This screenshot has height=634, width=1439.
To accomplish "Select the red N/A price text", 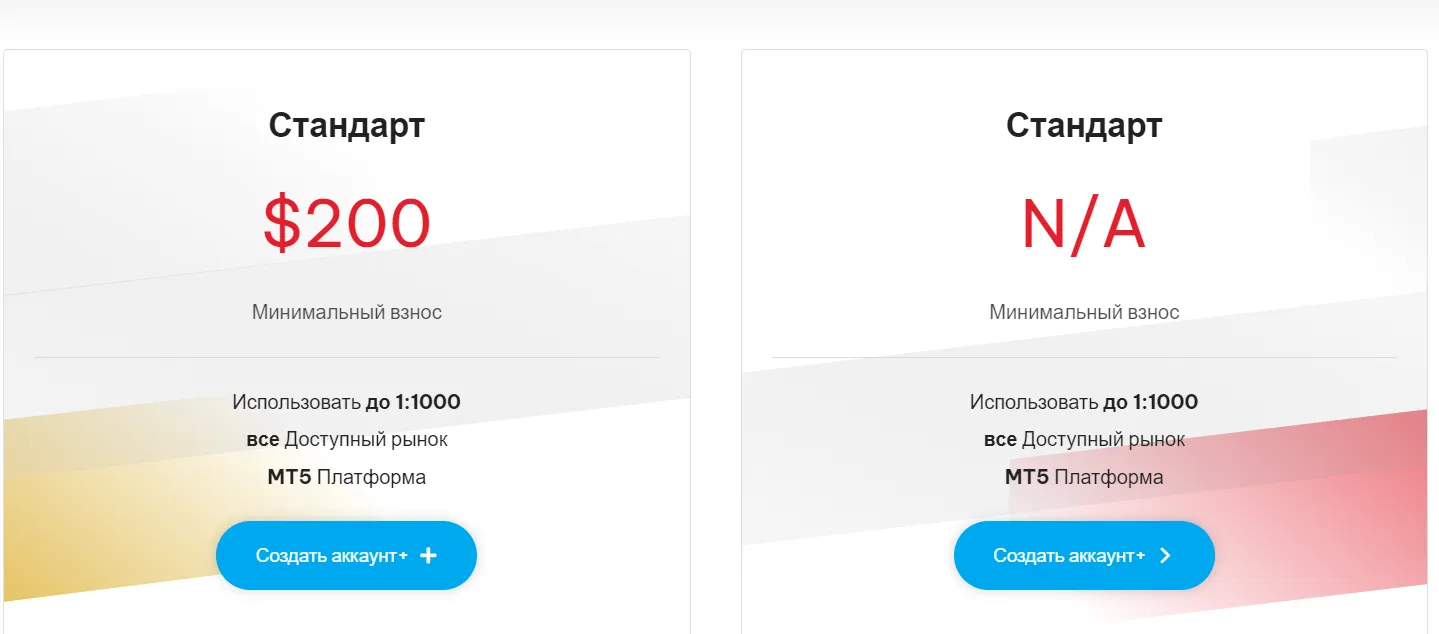I will click(1084, 223).
